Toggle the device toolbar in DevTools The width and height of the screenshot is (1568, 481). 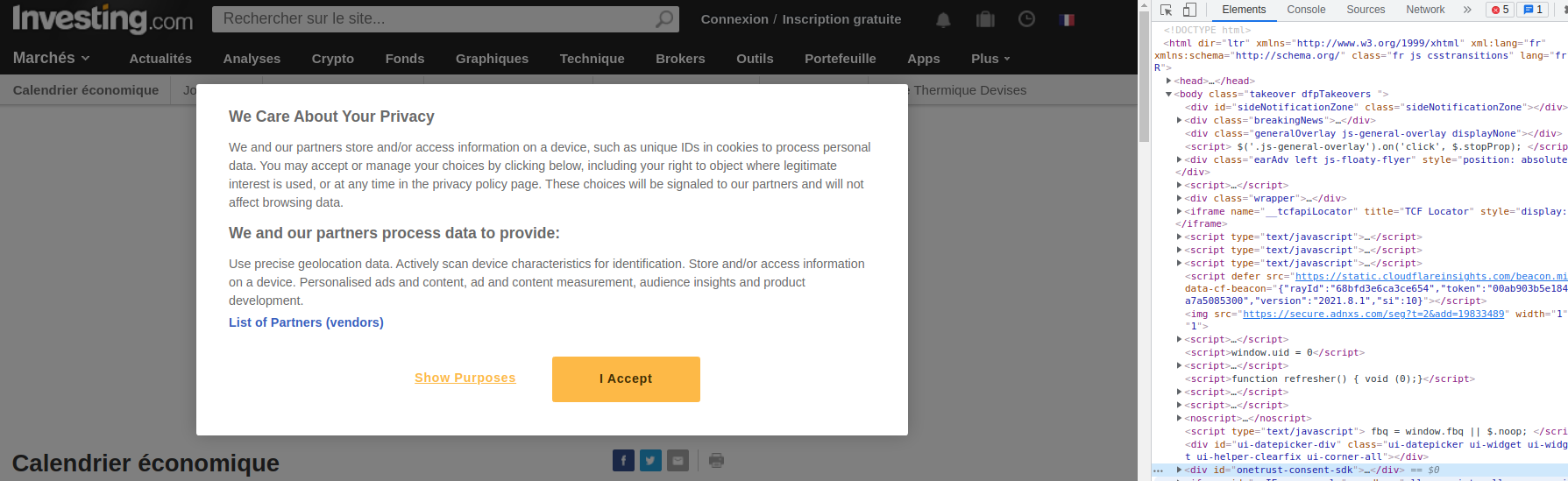(1189, 10)
